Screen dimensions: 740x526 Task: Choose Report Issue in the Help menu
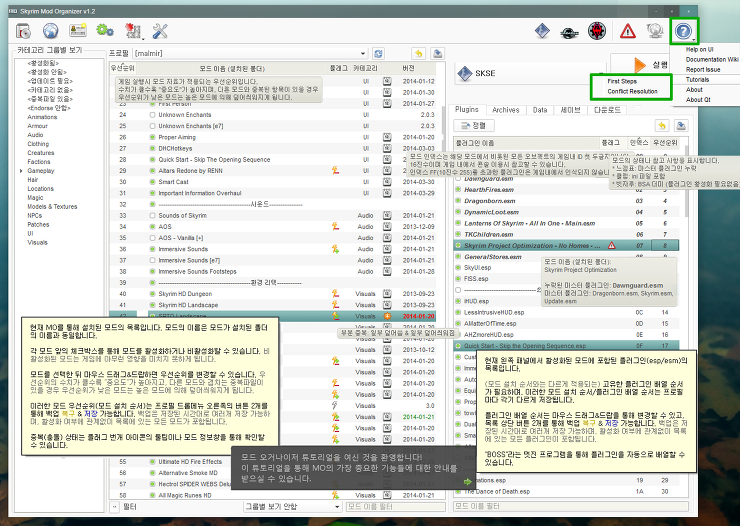703,69
